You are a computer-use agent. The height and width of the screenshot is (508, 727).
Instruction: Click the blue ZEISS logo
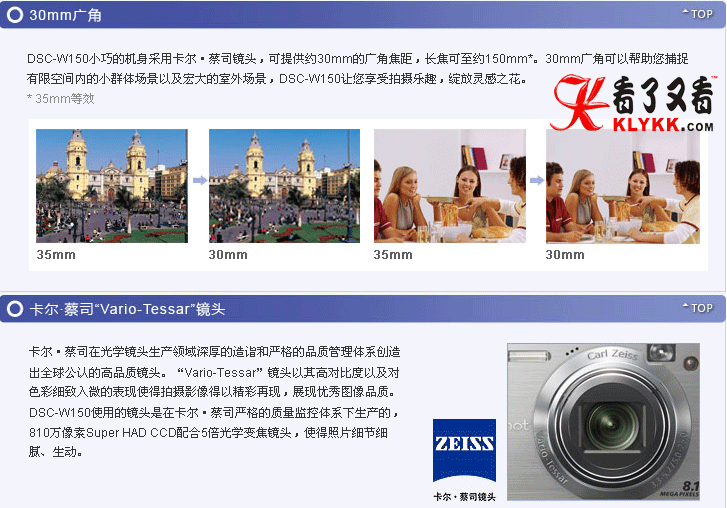[x=464, y=451]
